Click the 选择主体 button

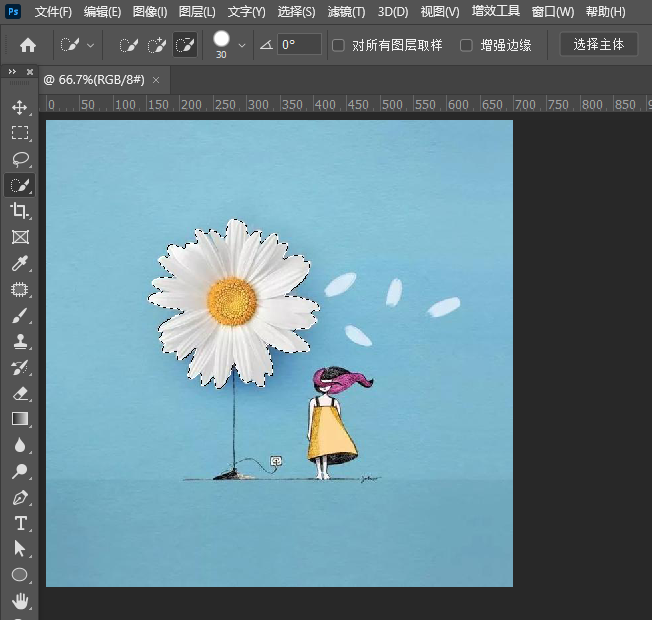[598, 45]
